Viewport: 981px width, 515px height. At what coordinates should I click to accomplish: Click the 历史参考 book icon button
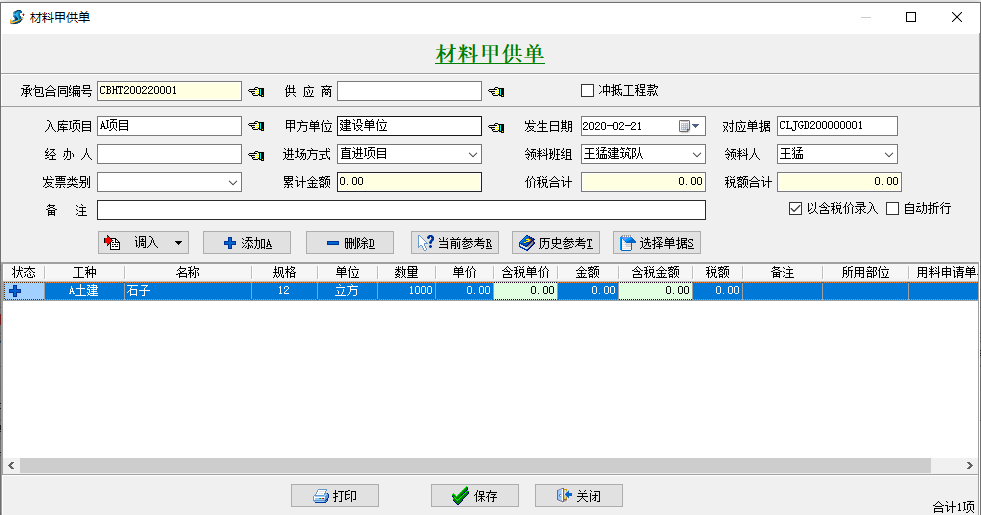click(555, 243)
